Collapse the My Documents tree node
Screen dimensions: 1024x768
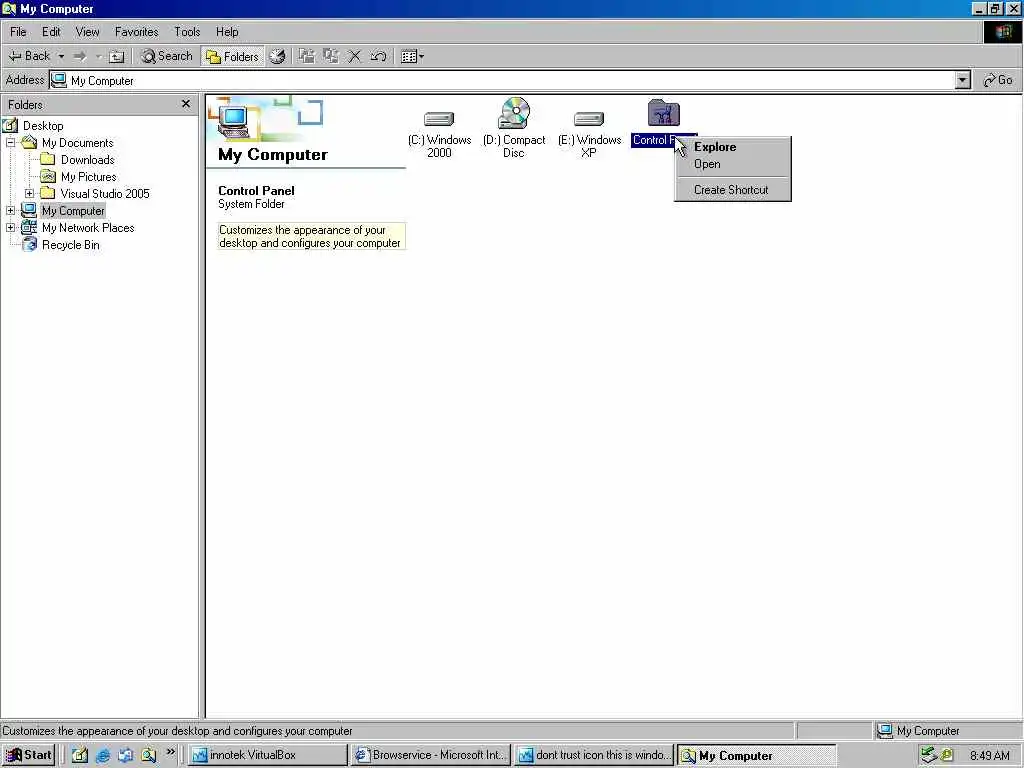pyautogui.click(x=10, y=142)
